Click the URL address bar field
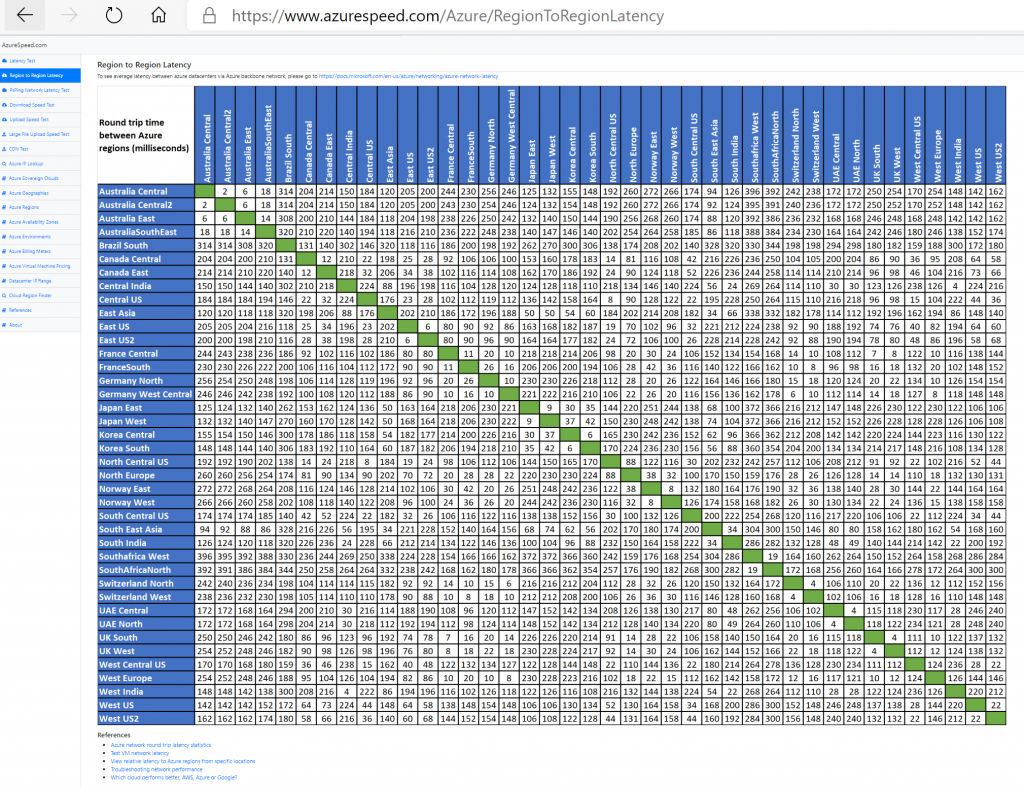Image resolution: width=1024 pixels, height=787 pixels. click(600, 15)
